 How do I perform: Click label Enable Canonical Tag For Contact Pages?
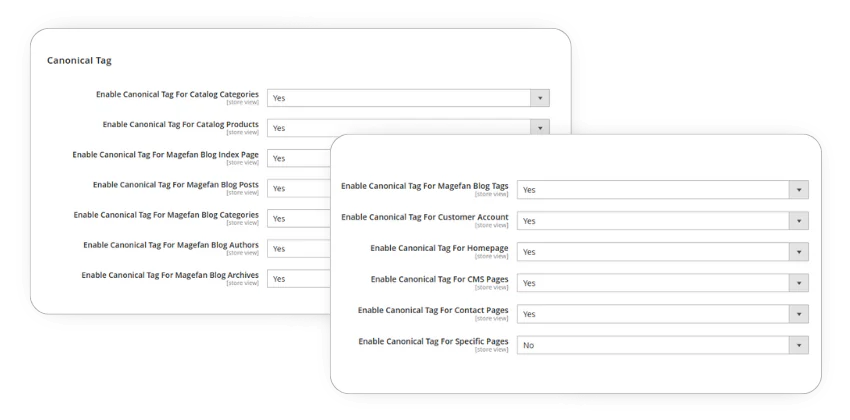[x=433, y=310]
